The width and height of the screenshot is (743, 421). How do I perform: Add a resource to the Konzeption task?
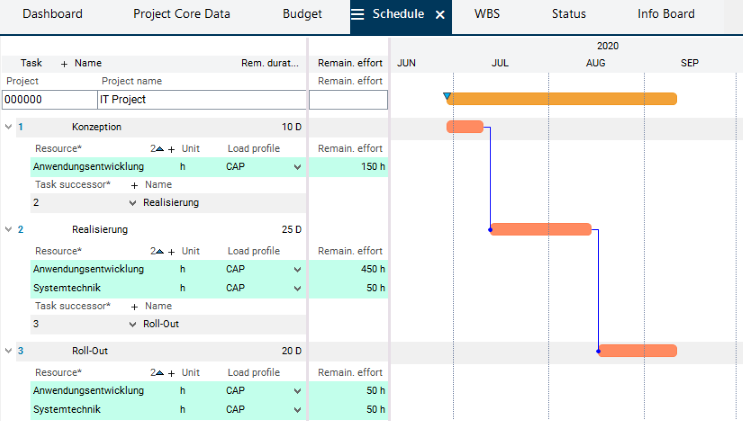pyautogui.click(x=171, y=149)
